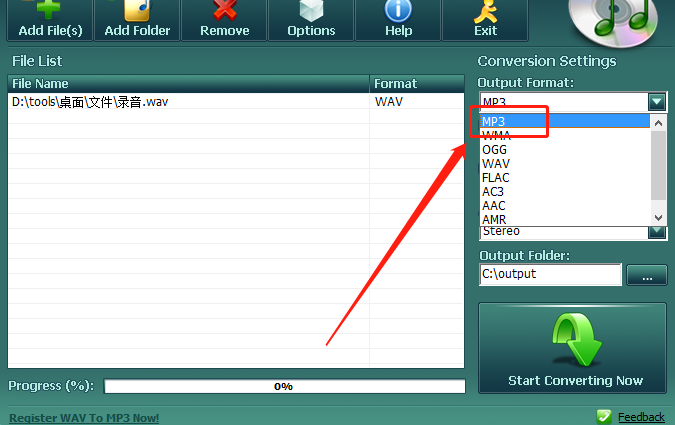Select the 录音.wav file row
Viewport: 675px width, 425px height.
[235, 102]
